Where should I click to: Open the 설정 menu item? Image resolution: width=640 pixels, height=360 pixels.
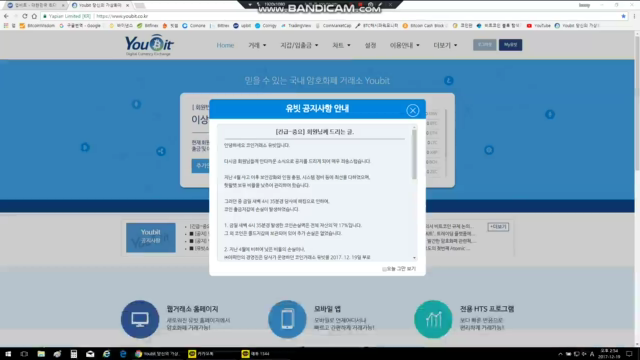point(370,45)
